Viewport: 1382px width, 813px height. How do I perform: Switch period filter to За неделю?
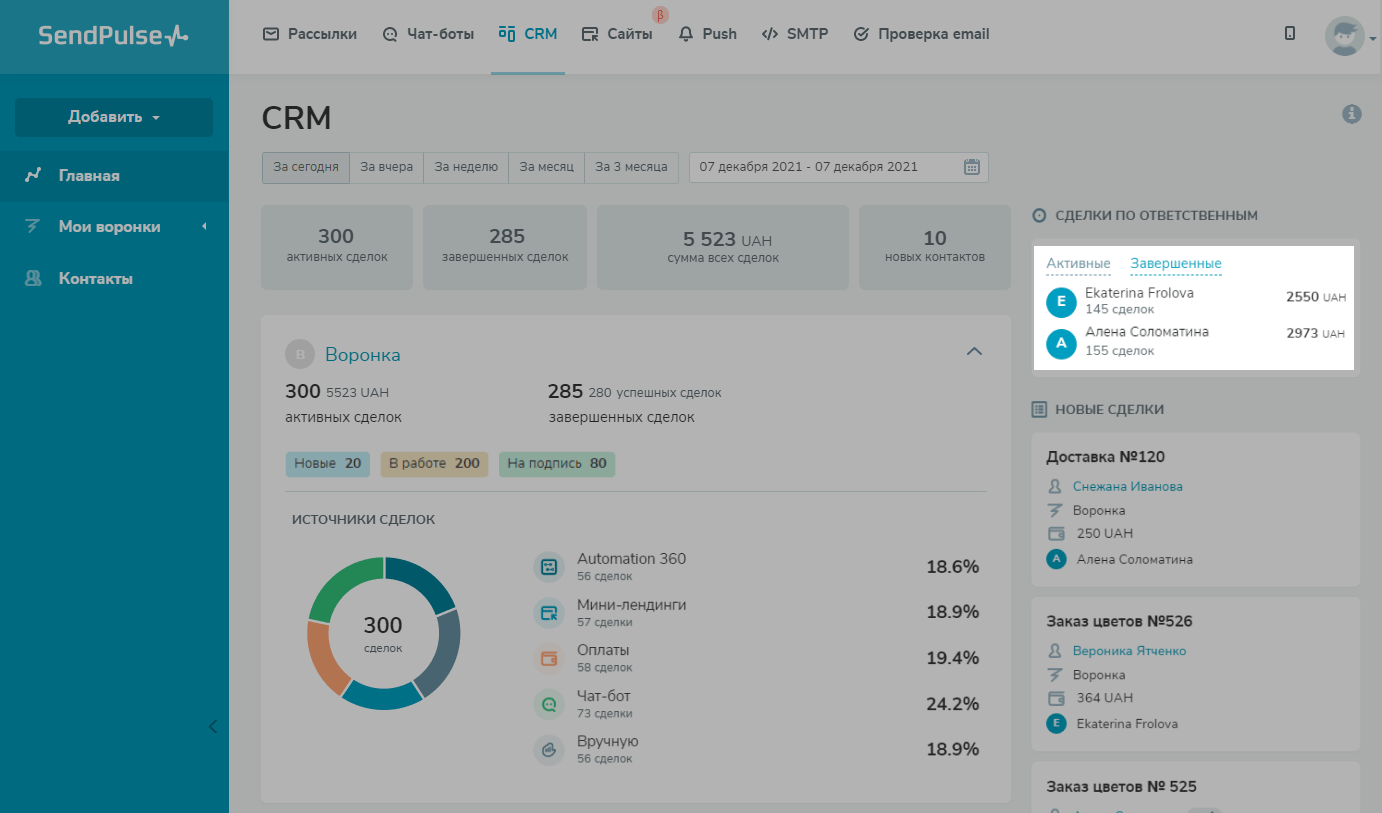(466, 167)
